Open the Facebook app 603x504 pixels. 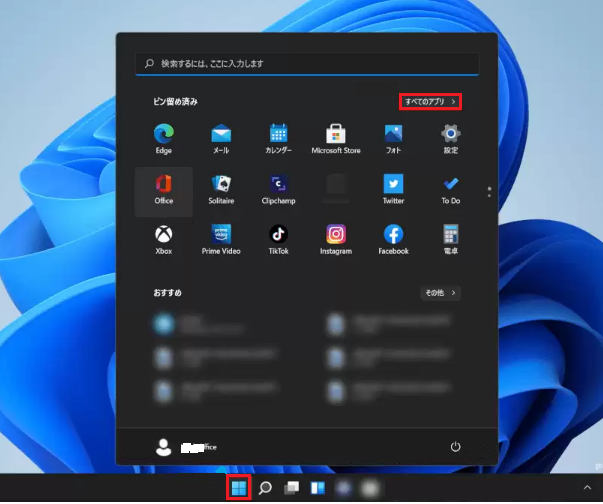pos(393,240)
